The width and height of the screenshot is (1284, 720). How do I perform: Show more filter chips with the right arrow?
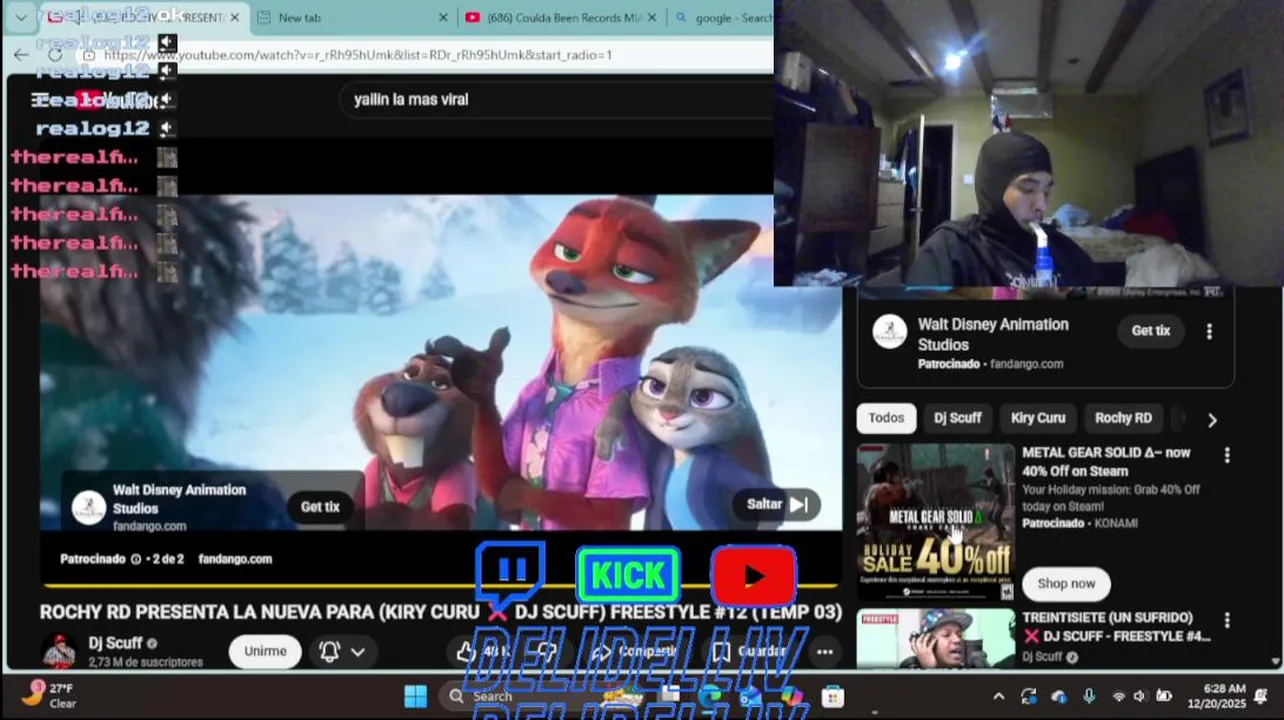[x=1212, y=420]
